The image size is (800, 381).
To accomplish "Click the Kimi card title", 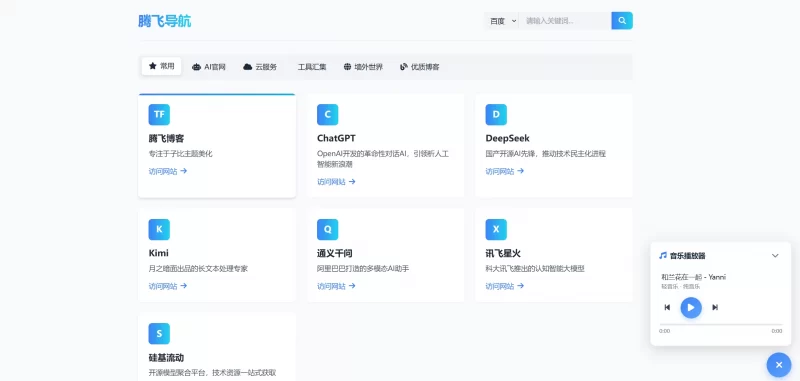I will pos(159,253).
